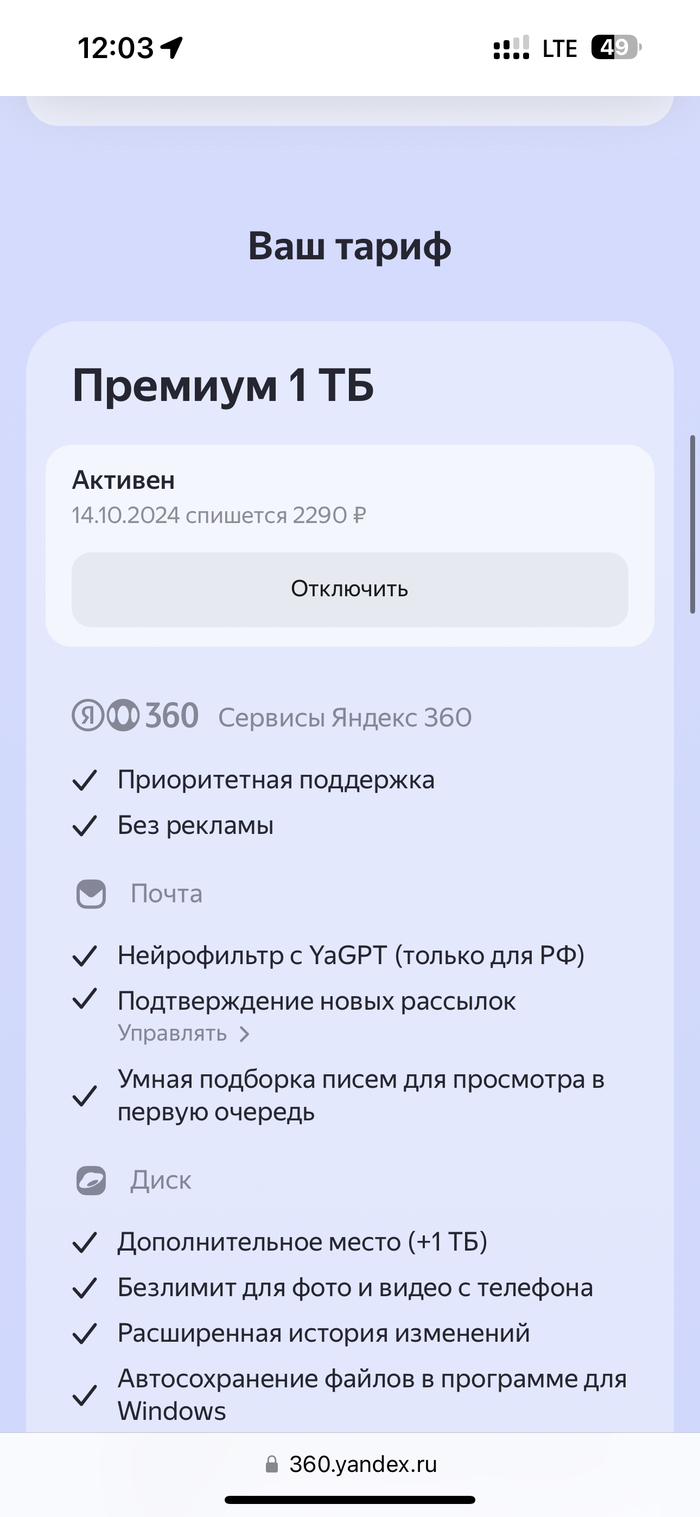700x1517 pixels.
Task: Tap the Сервисы Яндекс 360 section label
Action: (345, 717)
